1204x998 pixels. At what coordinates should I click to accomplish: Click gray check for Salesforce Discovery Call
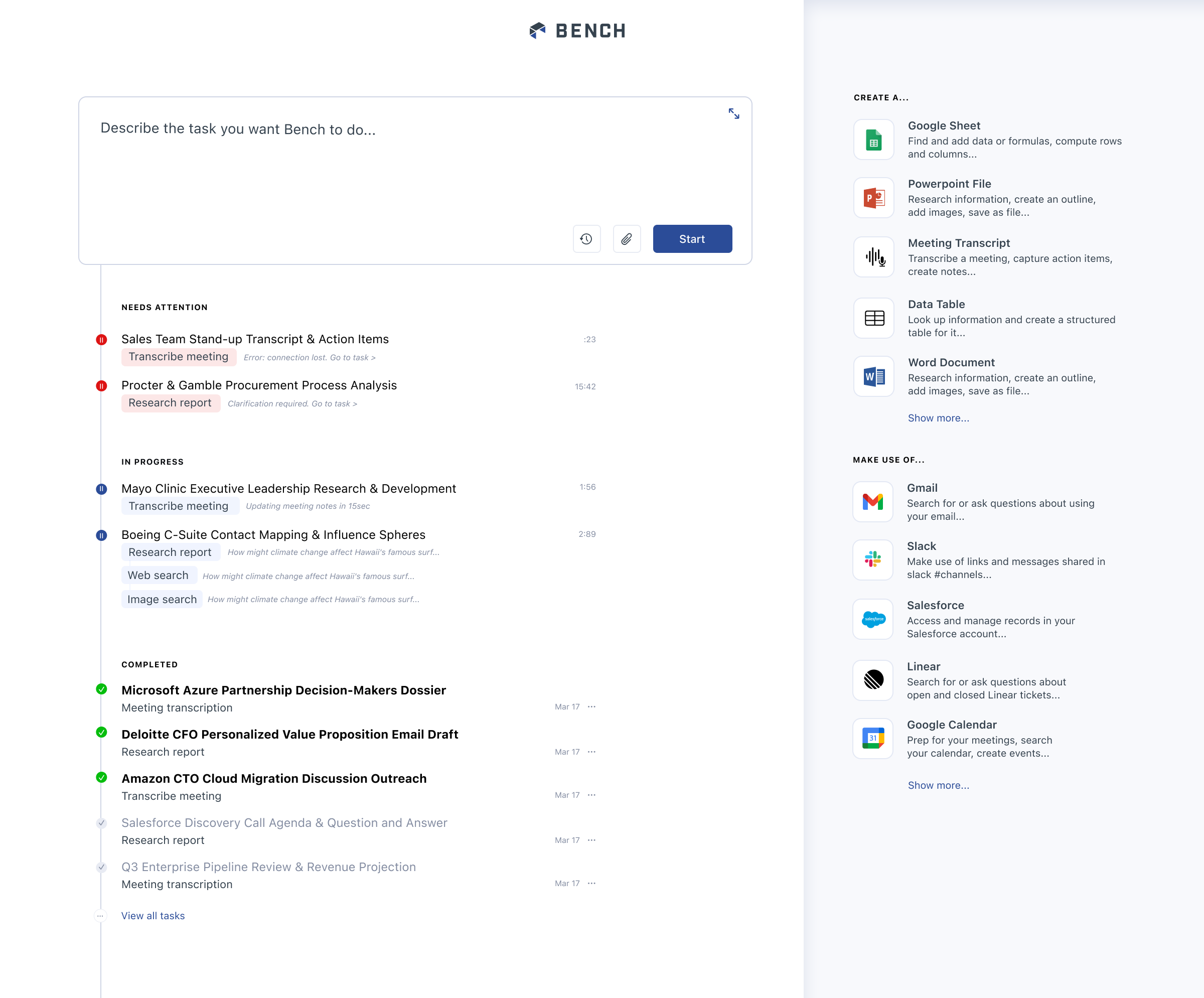[x=101, y=823]
